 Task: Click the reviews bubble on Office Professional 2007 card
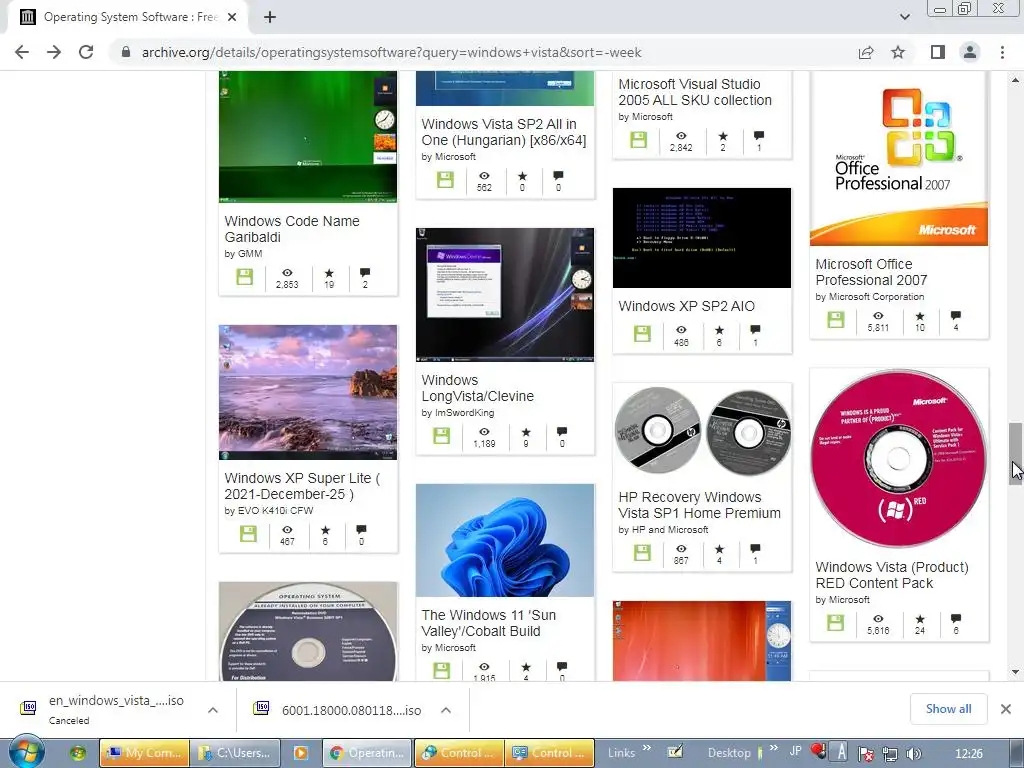click(x=955, y=315)
